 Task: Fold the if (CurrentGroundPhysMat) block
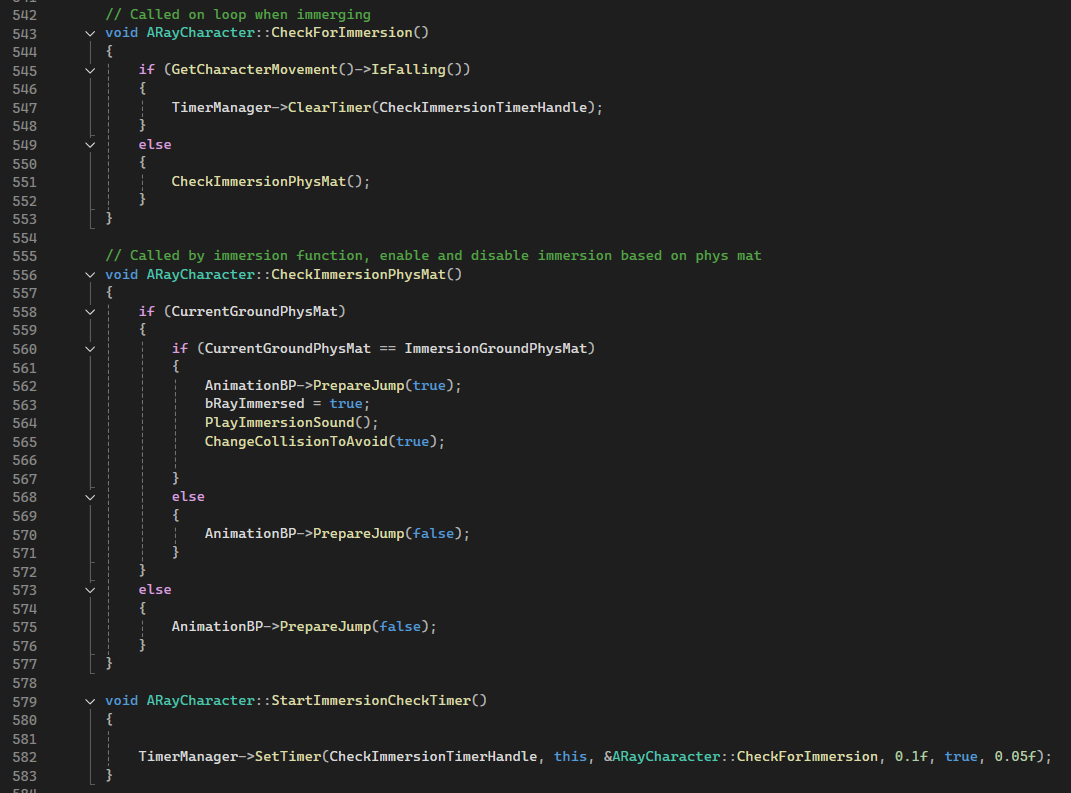pos(90,312)
